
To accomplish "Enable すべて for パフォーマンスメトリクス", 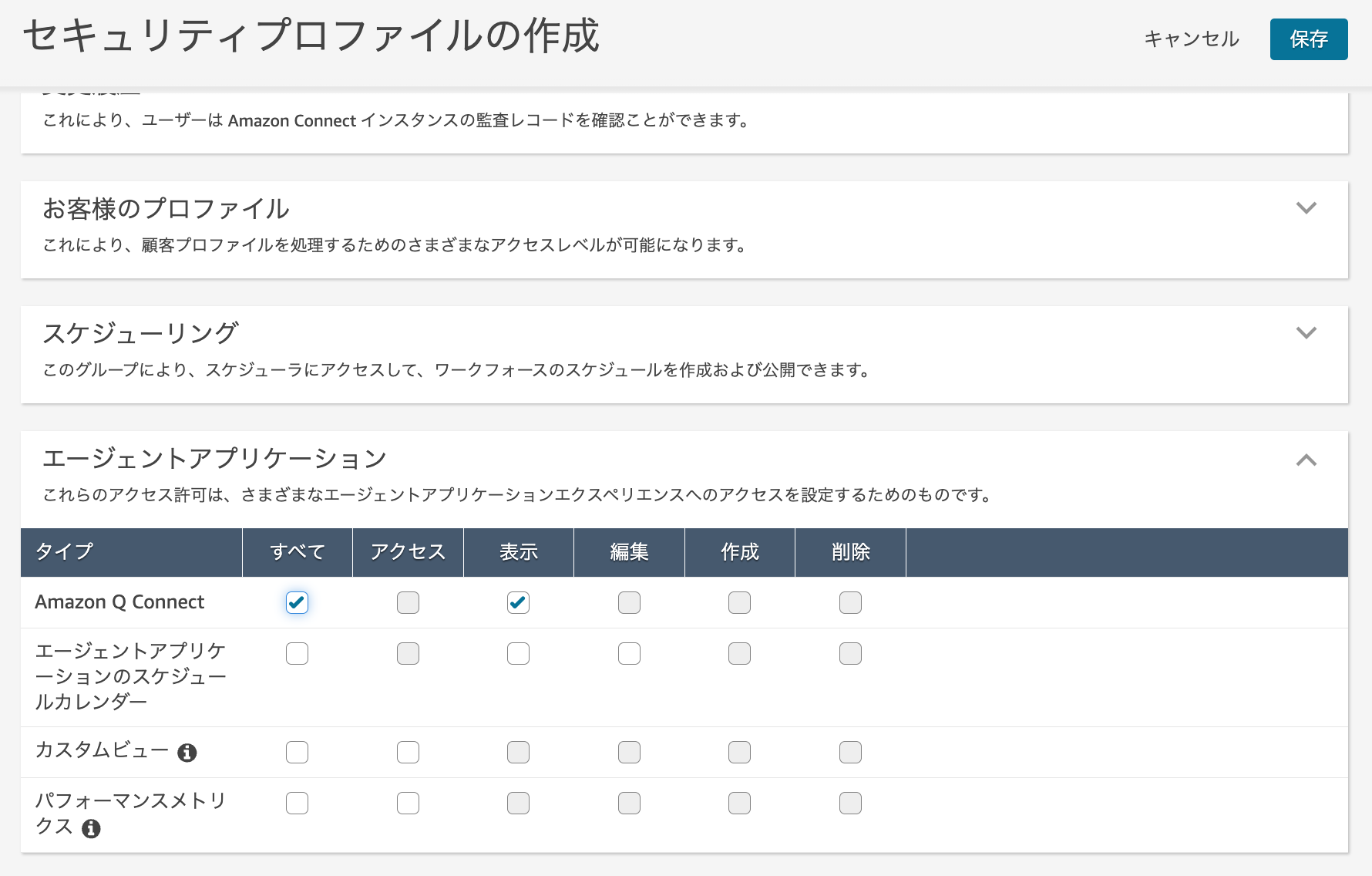I will coord(297,803).
